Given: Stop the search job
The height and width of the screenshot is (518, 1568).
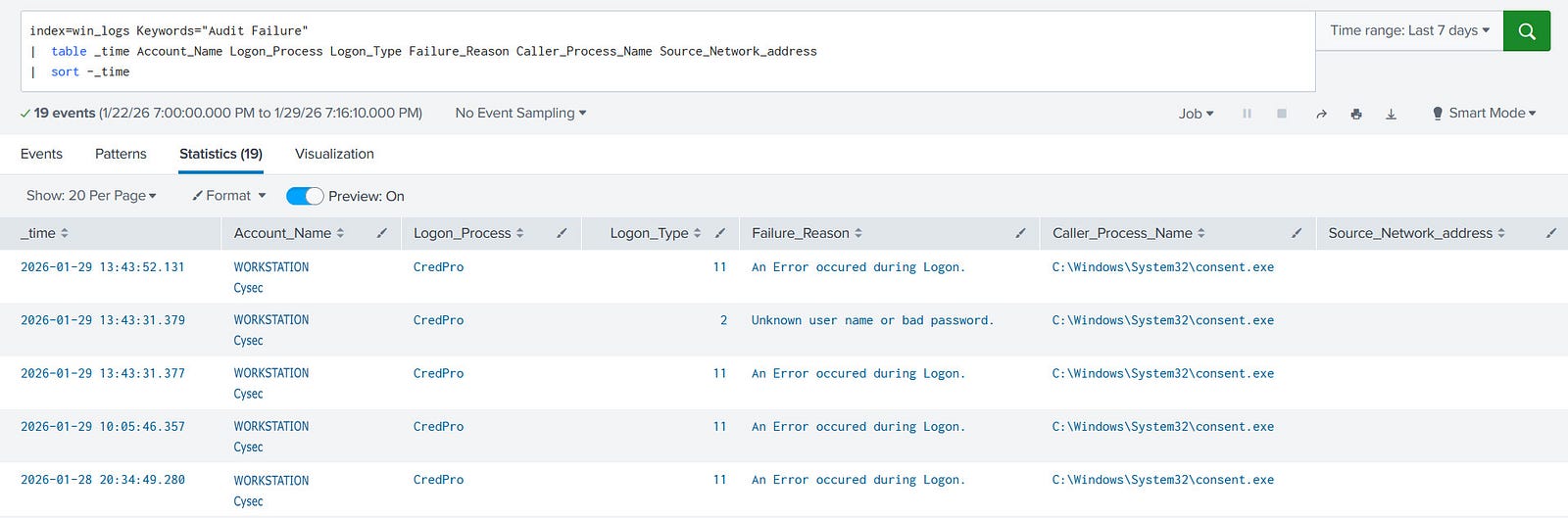Looking at the screenshot, I should coord(1281,114).
